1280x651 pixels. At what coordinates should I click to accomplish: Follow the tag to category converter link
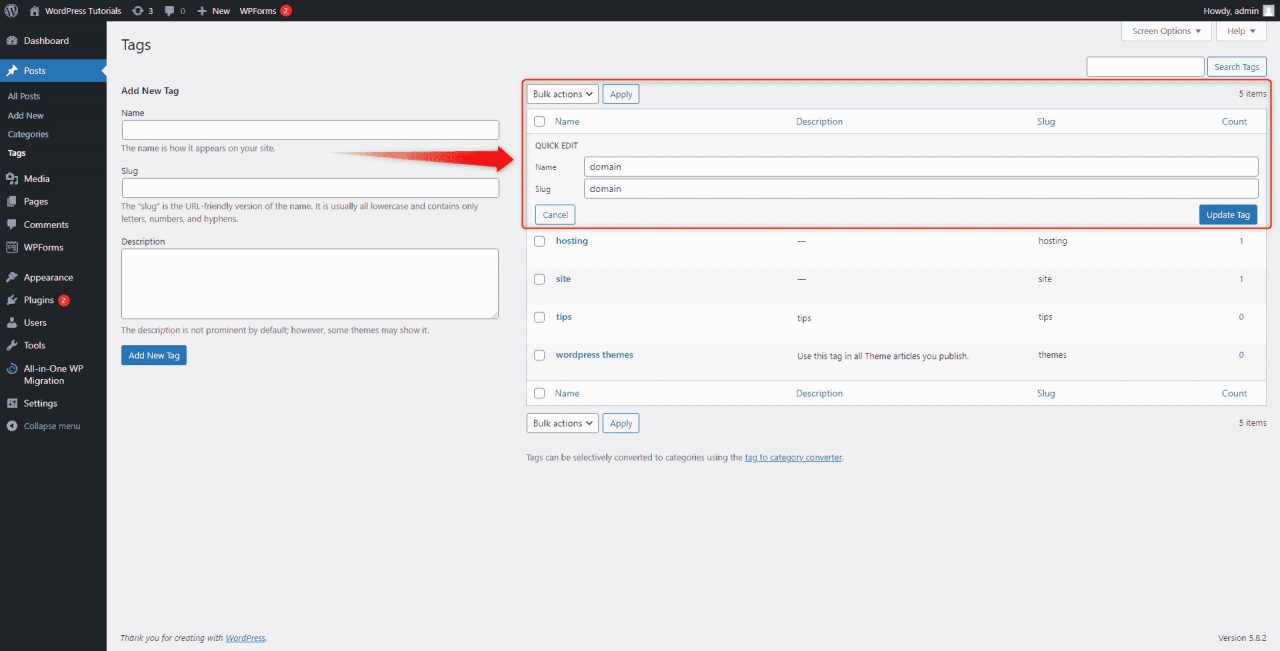click(x=793, y=457)
